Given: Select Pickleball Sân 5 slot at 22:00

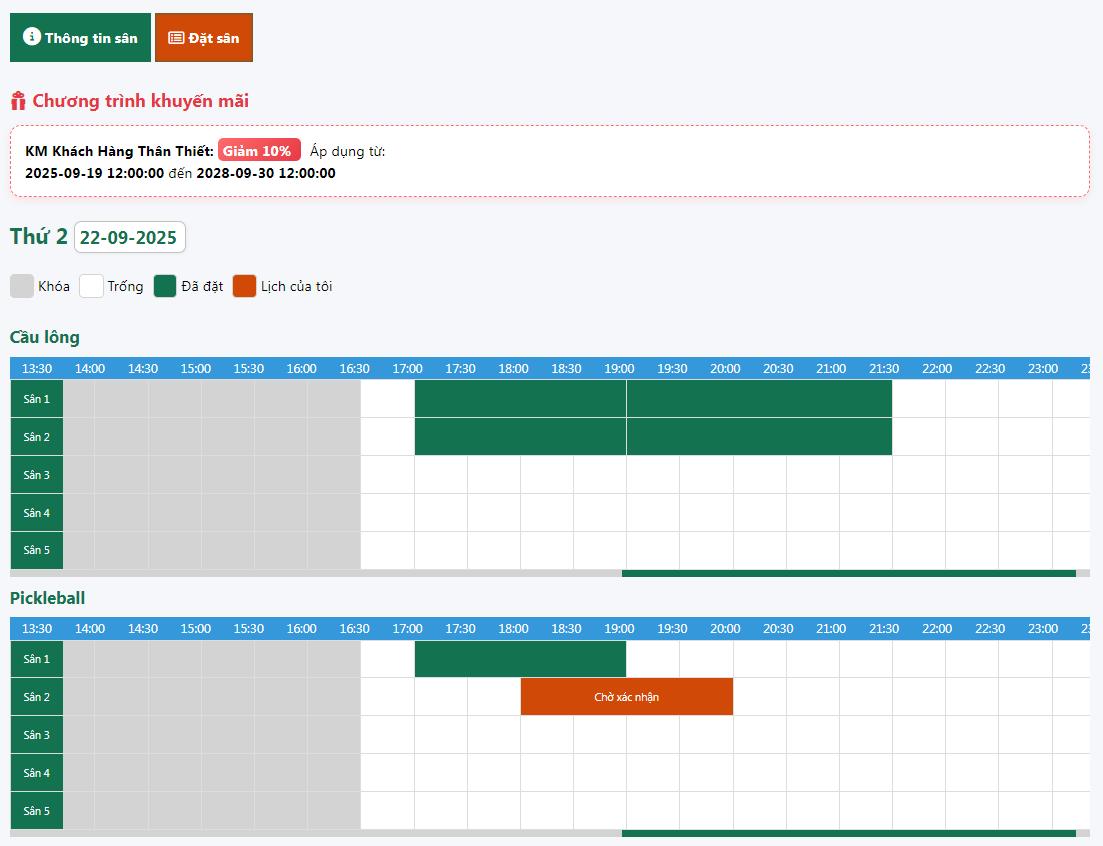Looking at the screenshot, I should point(971,811).
